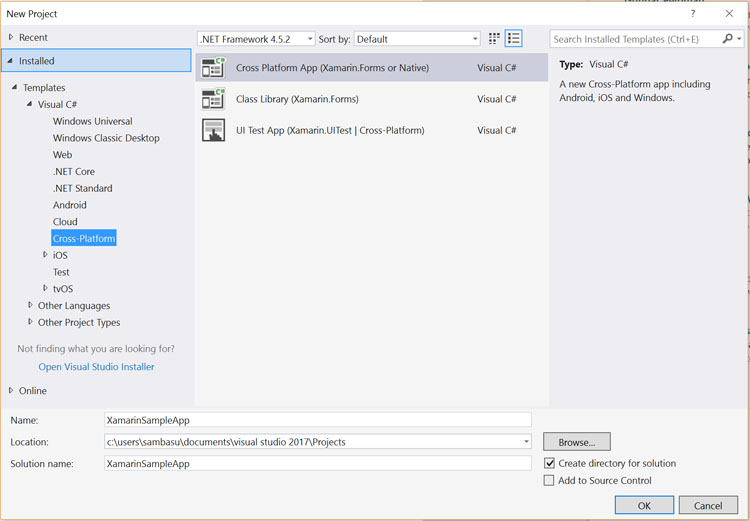Screen dimensions: 750x521
Task: Expand the Other Project Types node arrow
Action: 30,321
